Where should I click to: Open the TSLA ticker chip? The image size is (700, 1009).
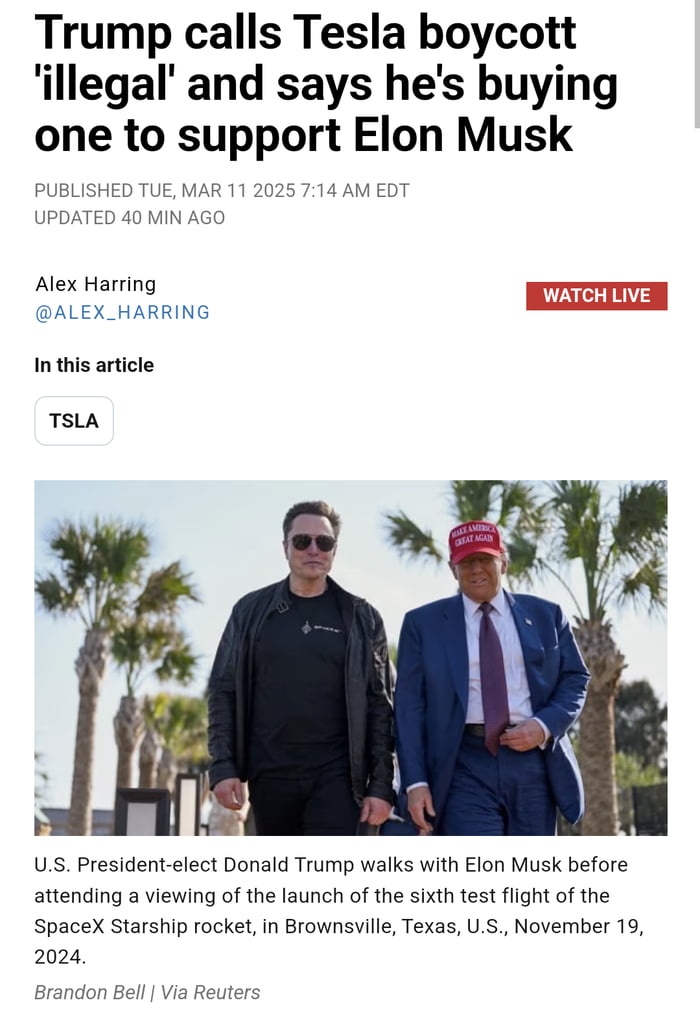[x=74, y=421]
